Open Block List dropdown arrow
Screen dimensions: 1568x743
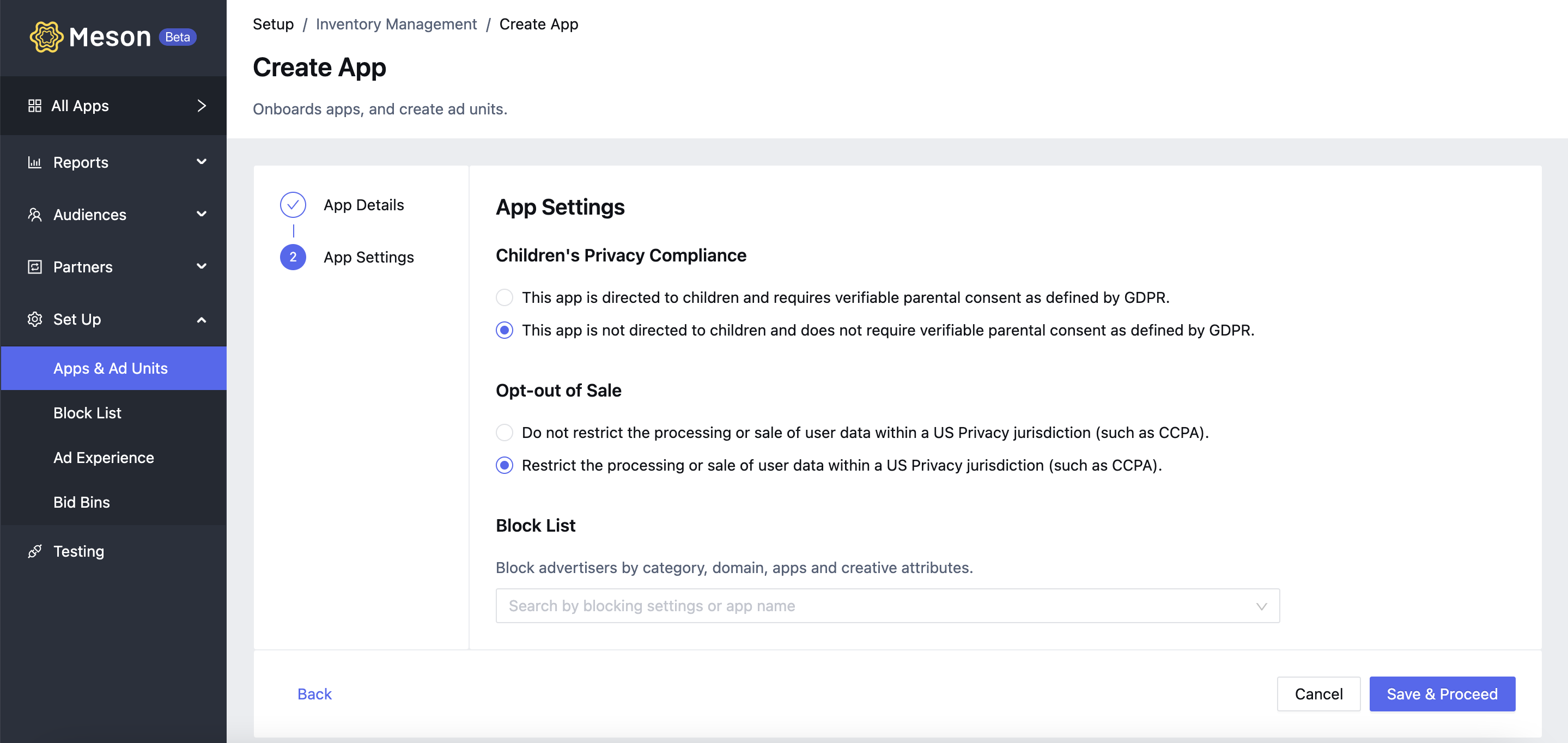click(x=1261, y=606)
